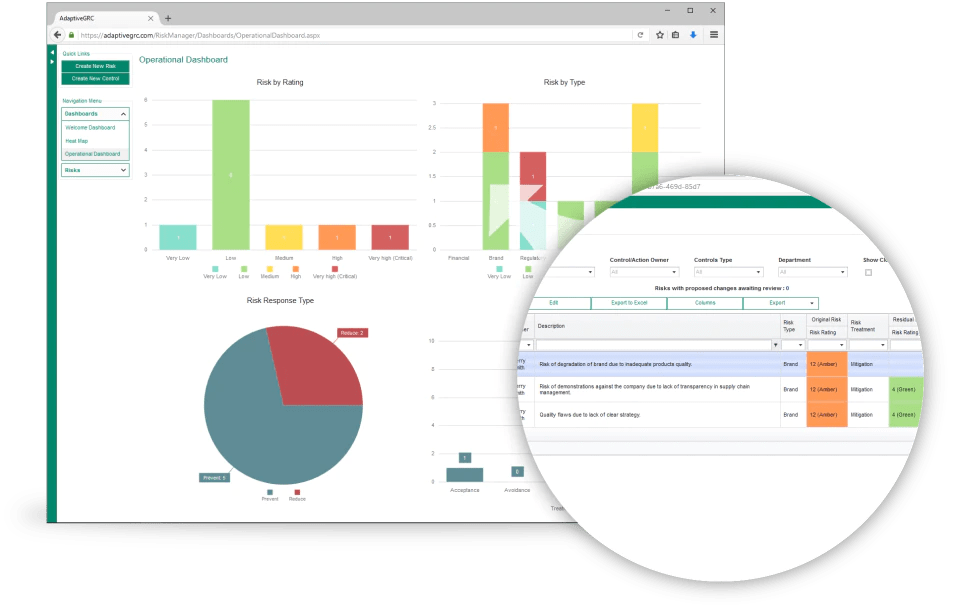
Task: Open the browser hamburger menu
Action: (x=713, y=34)
